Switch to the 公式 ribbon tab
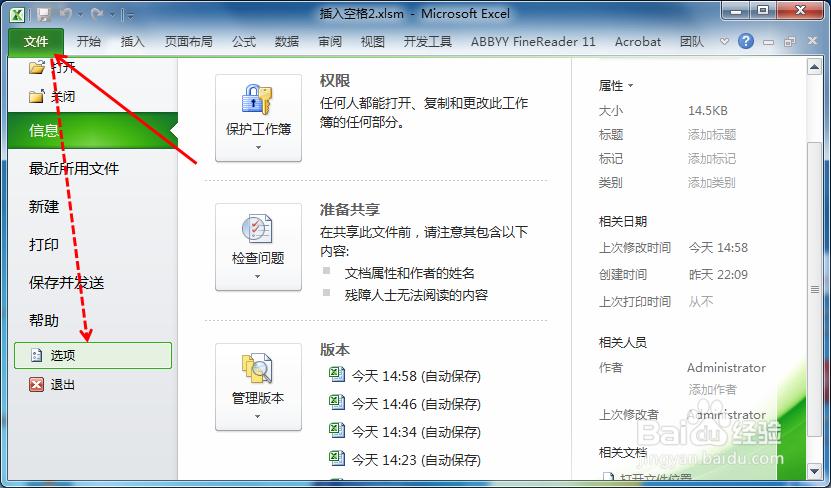 (244, 42)
